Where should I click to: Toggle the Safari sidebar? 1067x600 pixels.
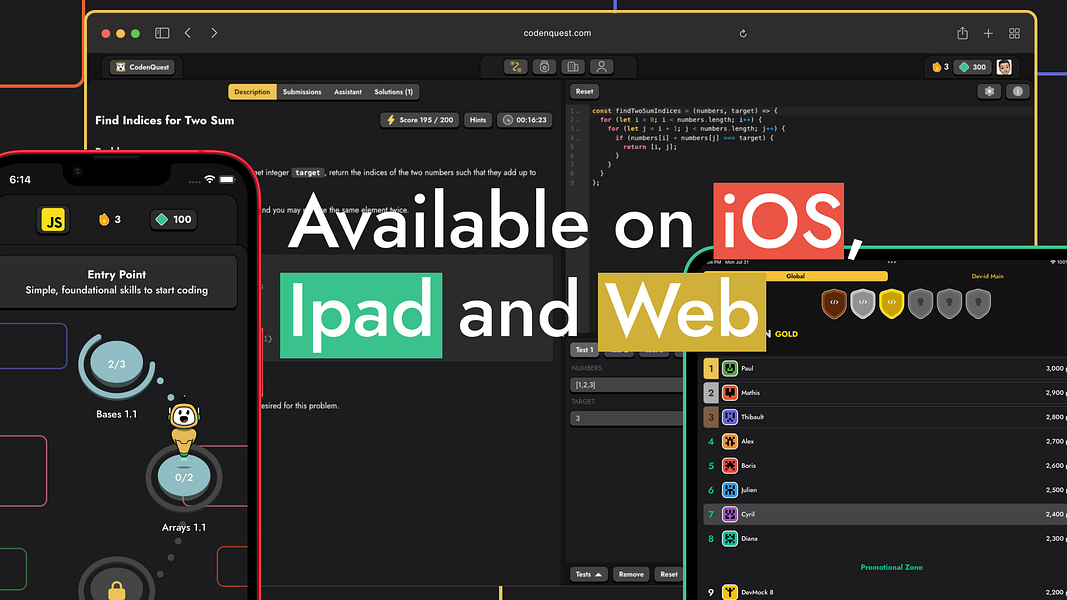[162, 33]
